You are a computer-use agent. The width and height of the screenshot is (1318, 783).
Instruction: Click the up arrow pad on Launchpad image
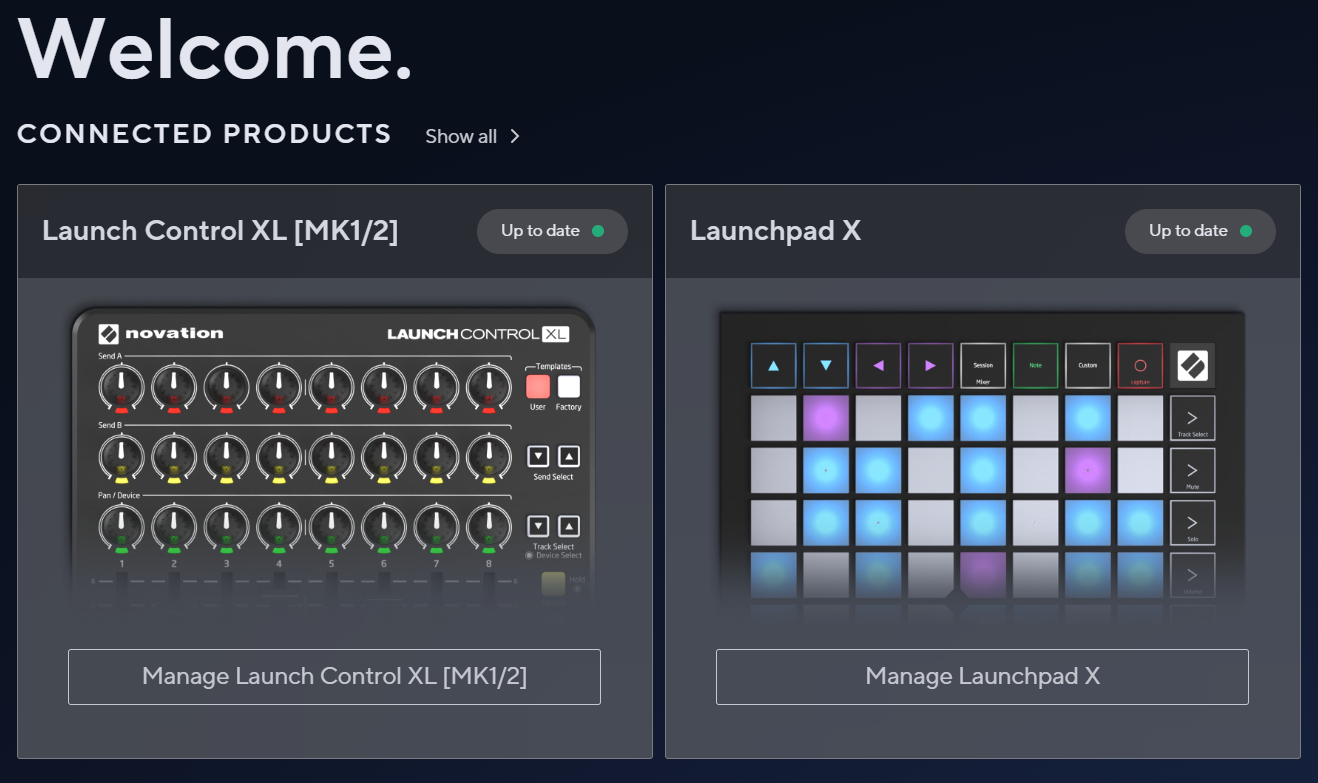(774, 366)
